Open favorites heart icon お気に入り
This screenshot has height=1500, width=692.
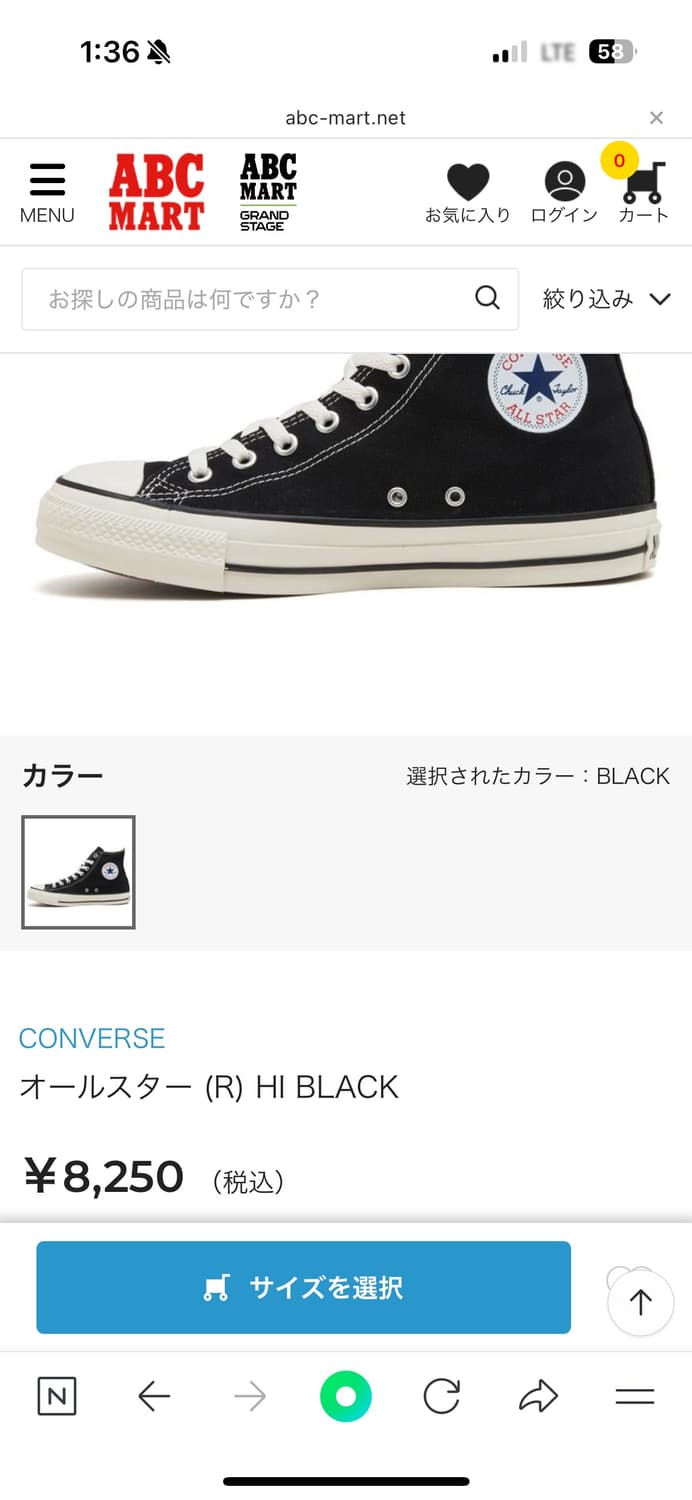(467, 193)
